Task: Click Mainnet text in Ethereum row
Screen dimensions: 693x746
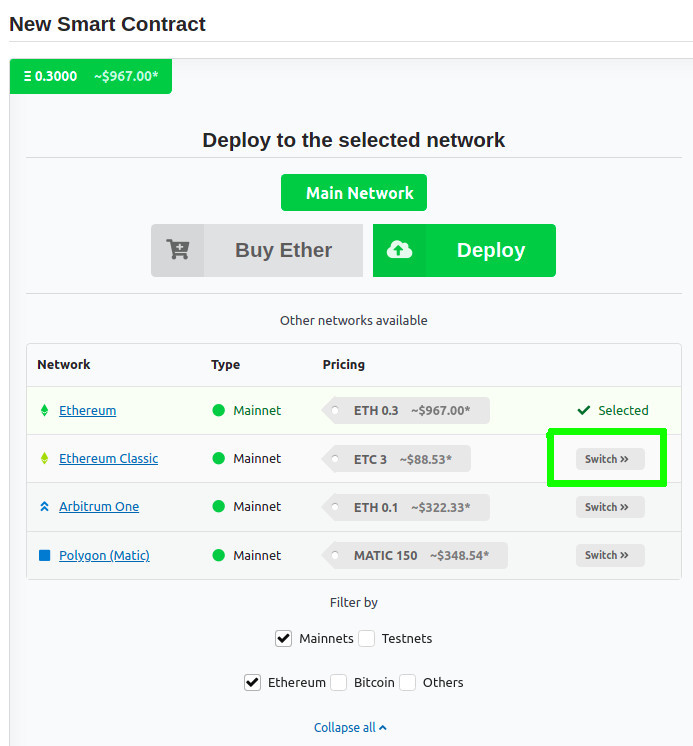Action: tap(257, 410)
